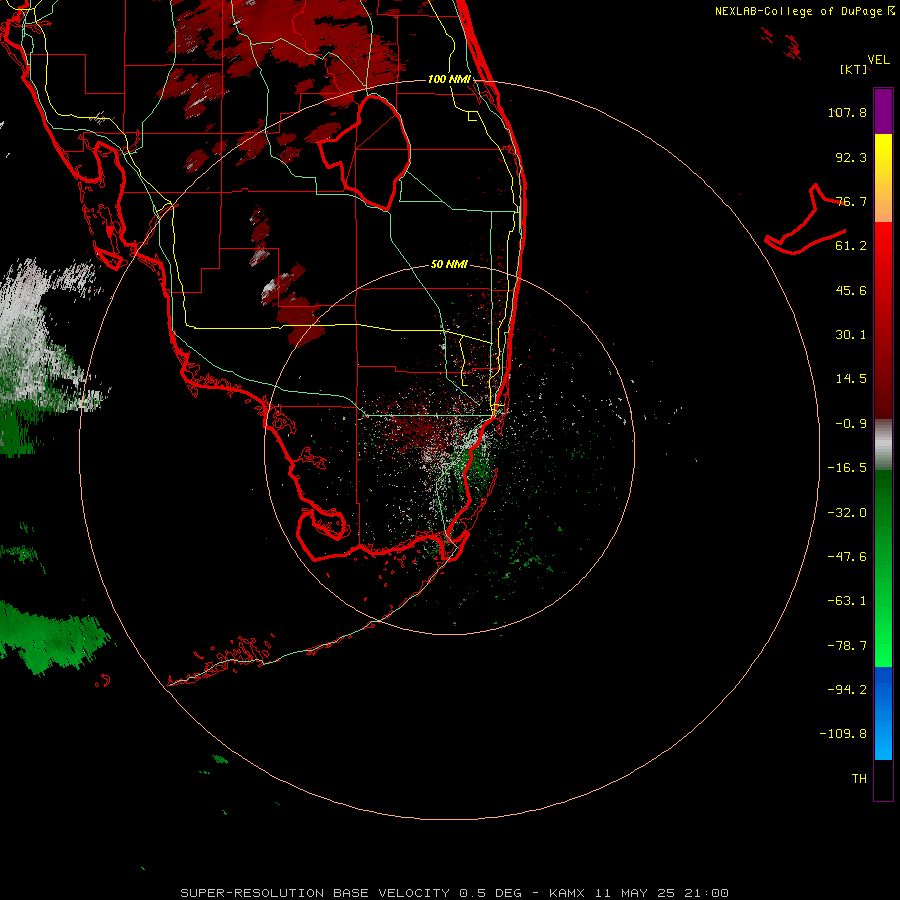Click the [KT] units label

(854, 69)
